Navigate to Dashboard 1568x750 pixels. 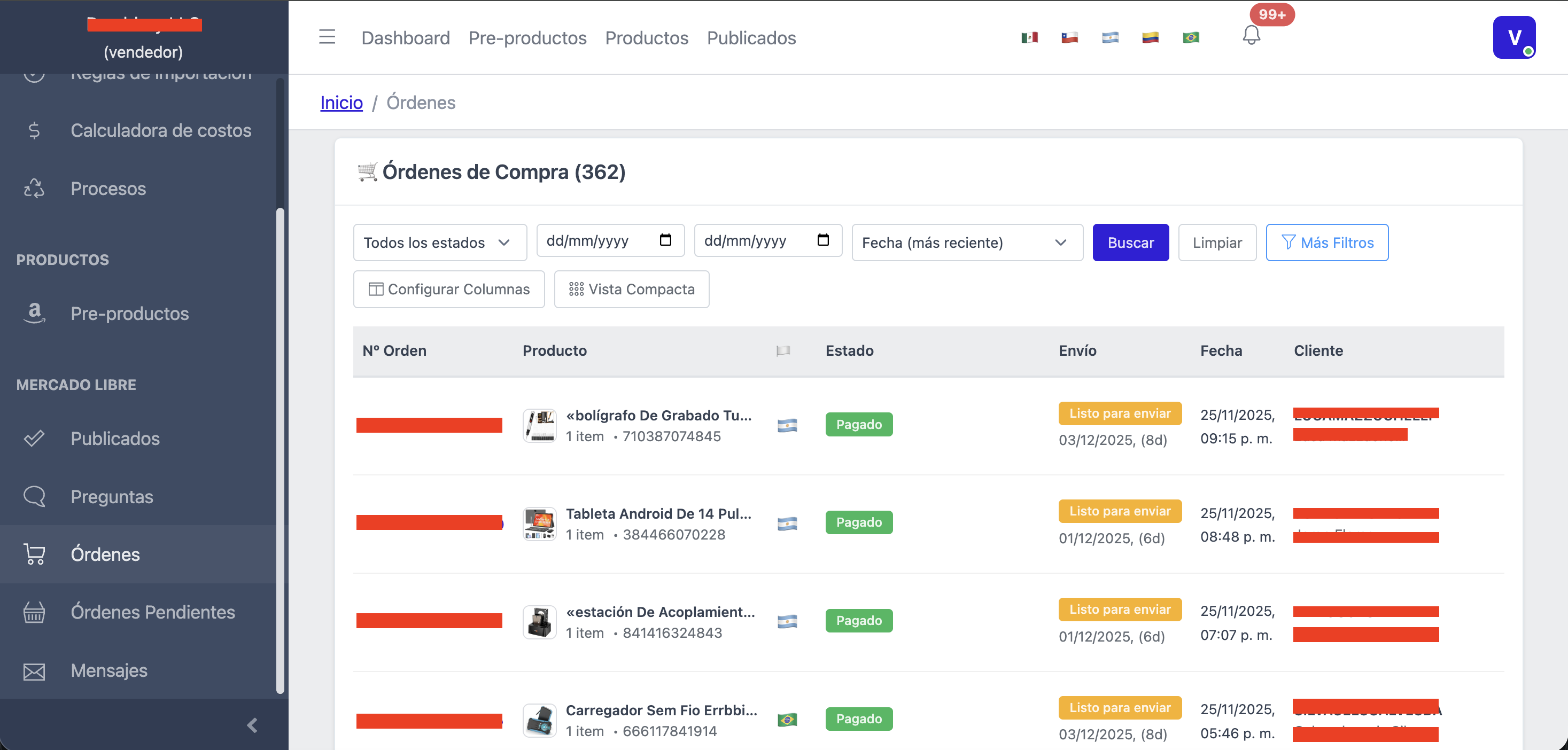406,38
